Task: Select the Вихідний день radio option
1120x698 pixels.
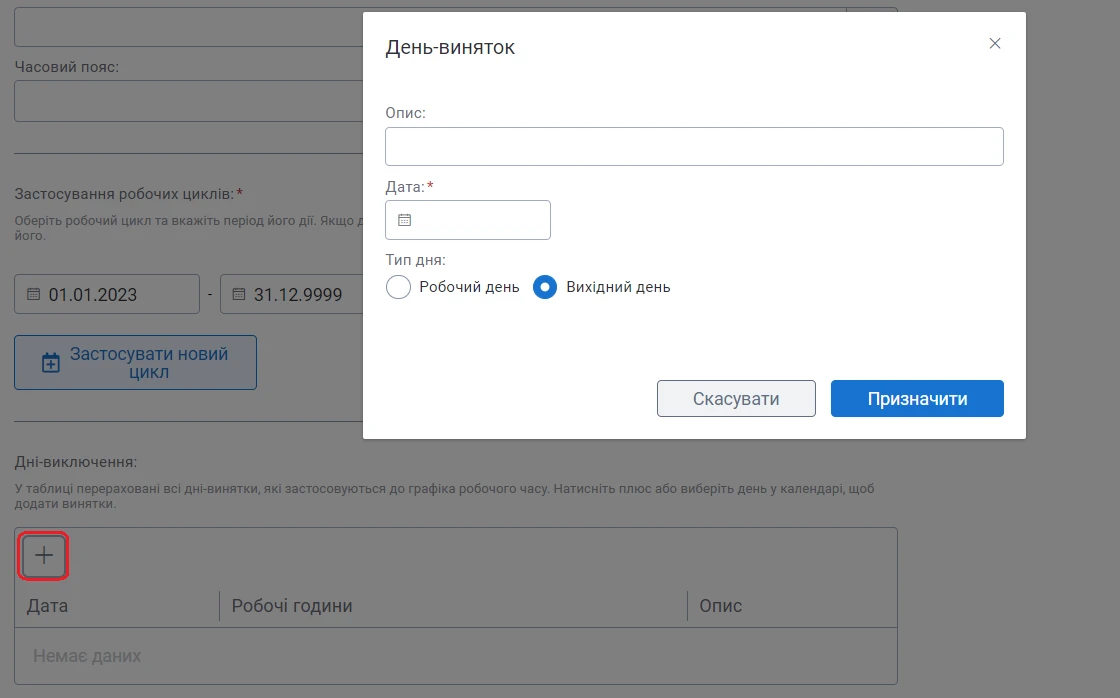Action: [545, 287]
